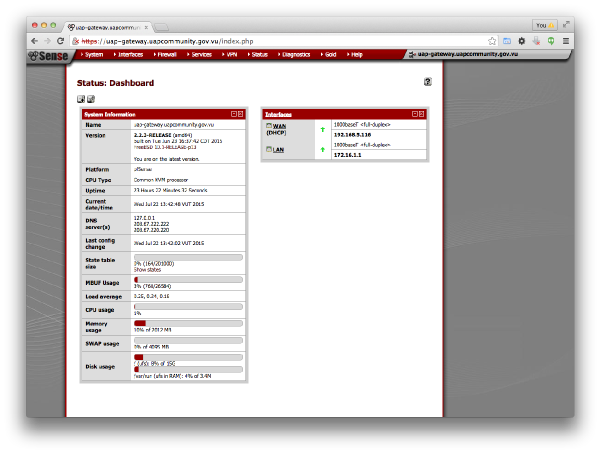Click the hostname in the header bar
This screenshot has height=453, width=600.
coord(468,54)
